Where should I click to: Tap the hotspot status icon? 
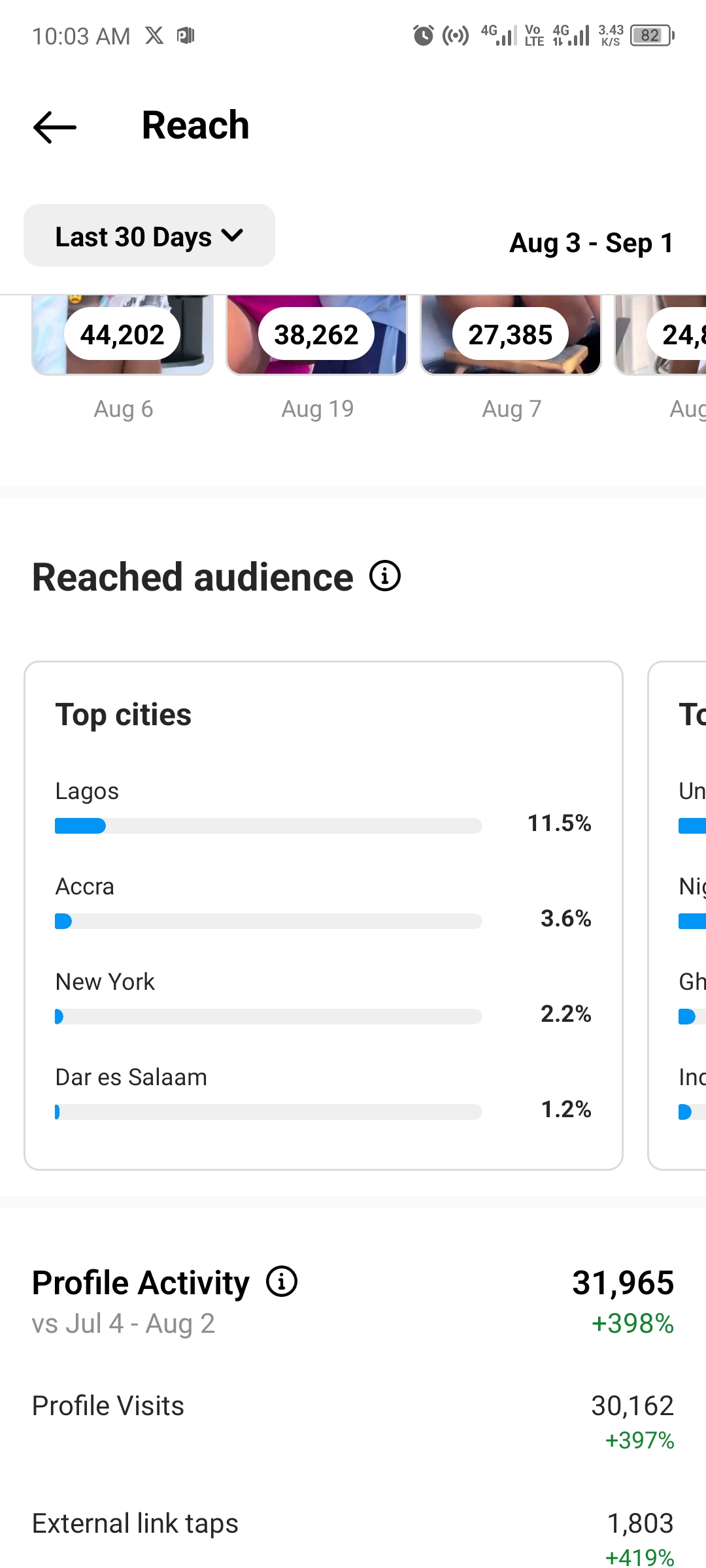(x=456, y=35)
